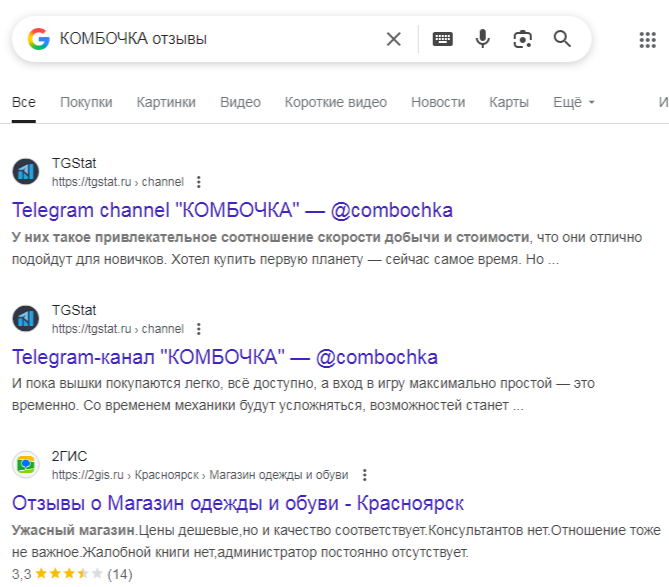
Task: Switch to the Новости tab
Action: click(438, 102)
